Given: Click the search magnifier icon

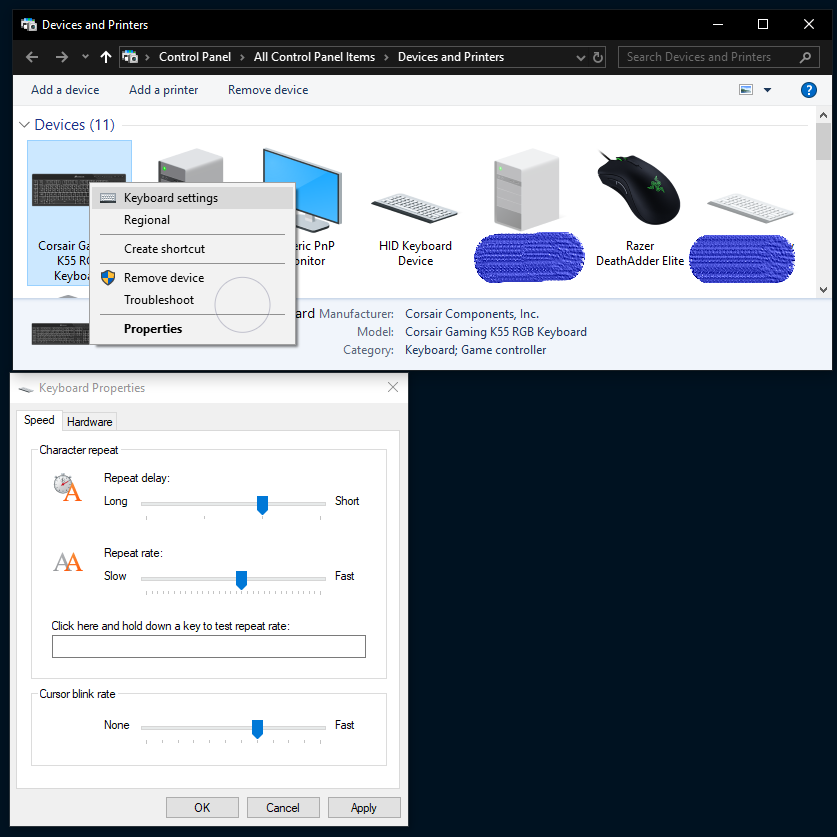Looking at the screenshot, I should click(806, 57).
